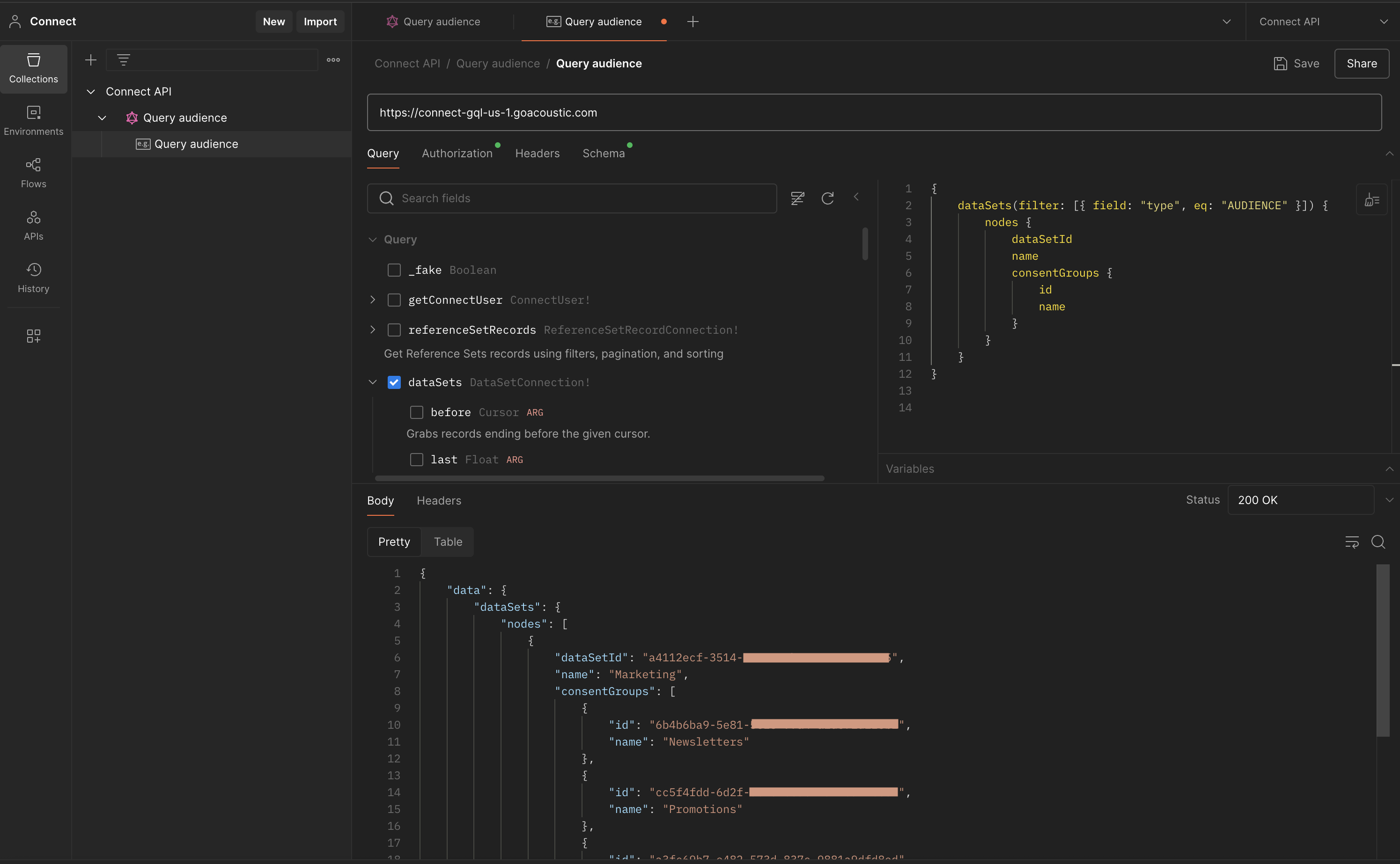Collapse the request pane with the top-right chevron

click(1389, 153)
